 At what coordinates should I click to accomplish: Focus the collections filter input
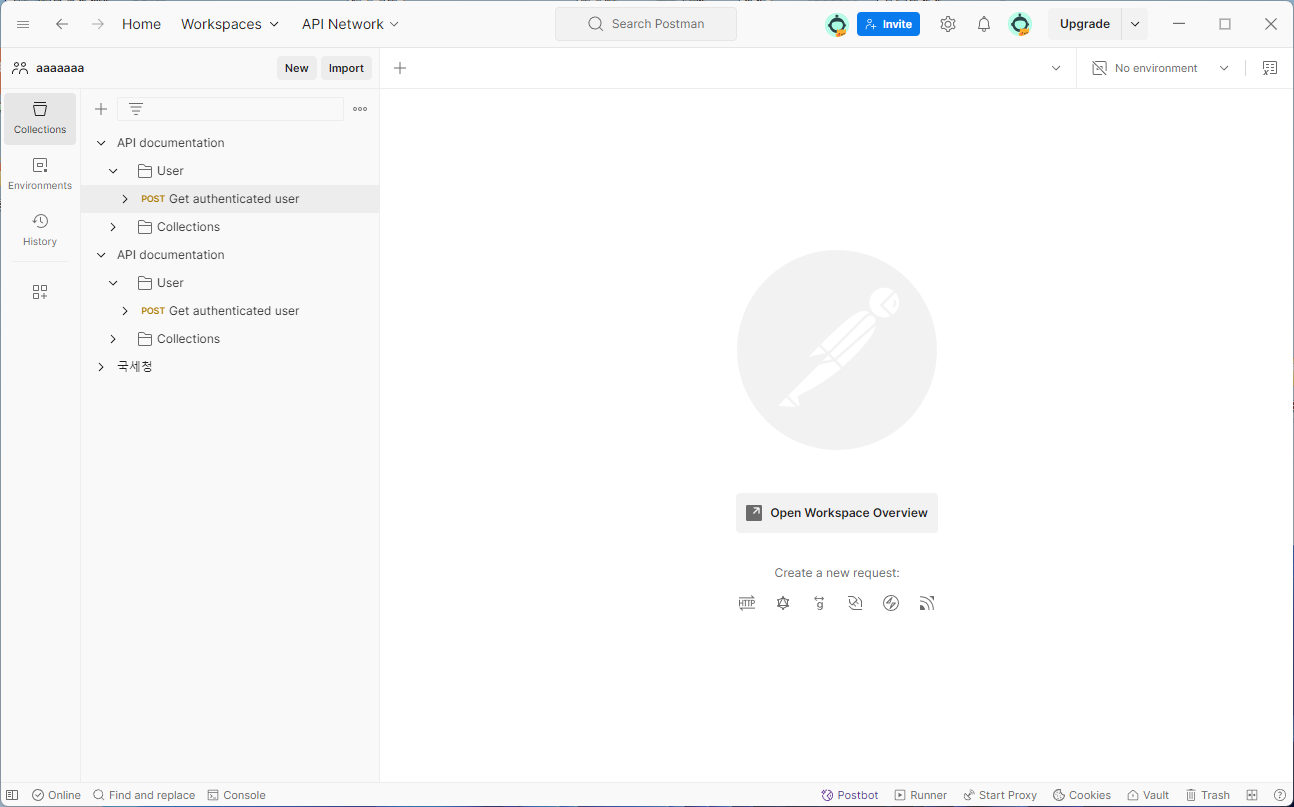(231, 109)
